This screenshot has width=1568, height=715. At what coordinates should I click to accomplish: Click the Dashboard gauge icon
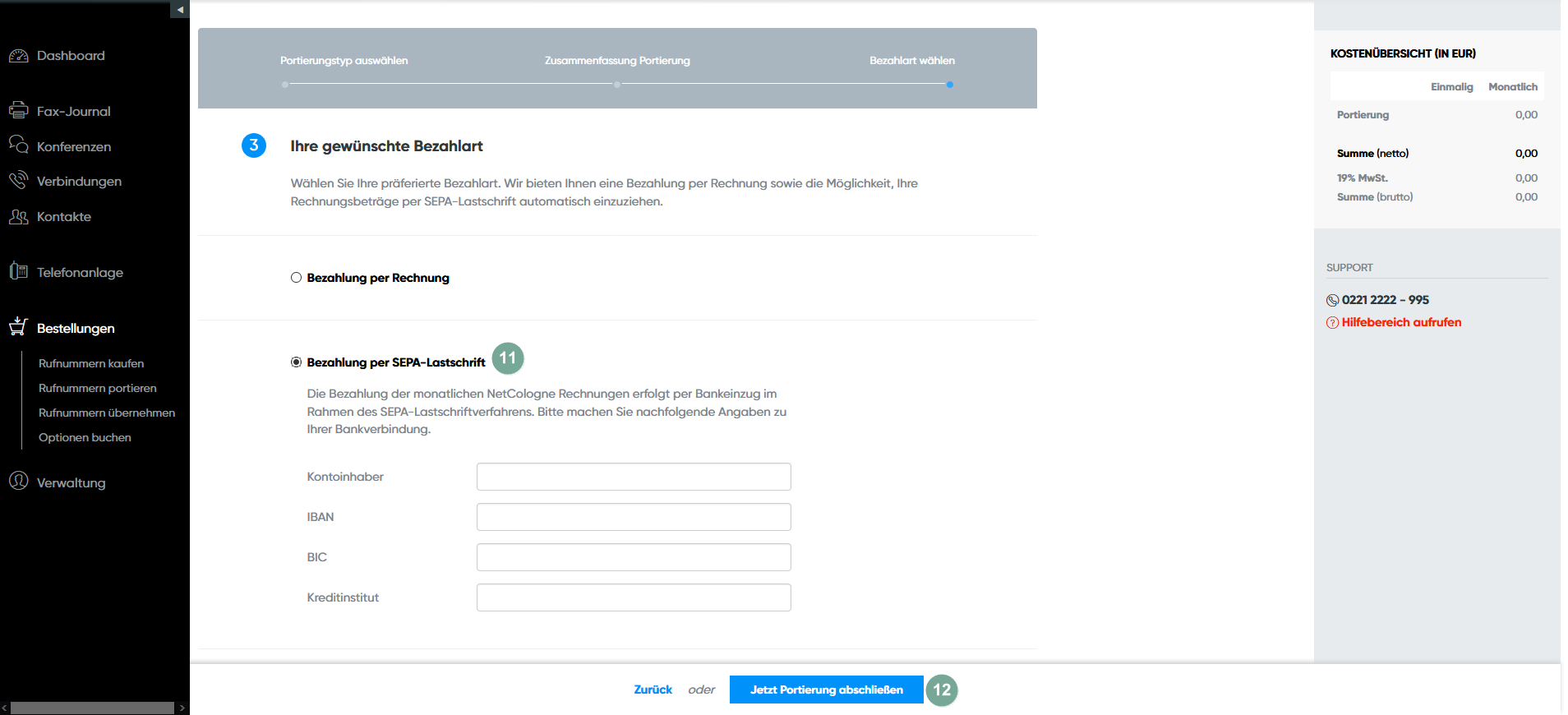18,56
